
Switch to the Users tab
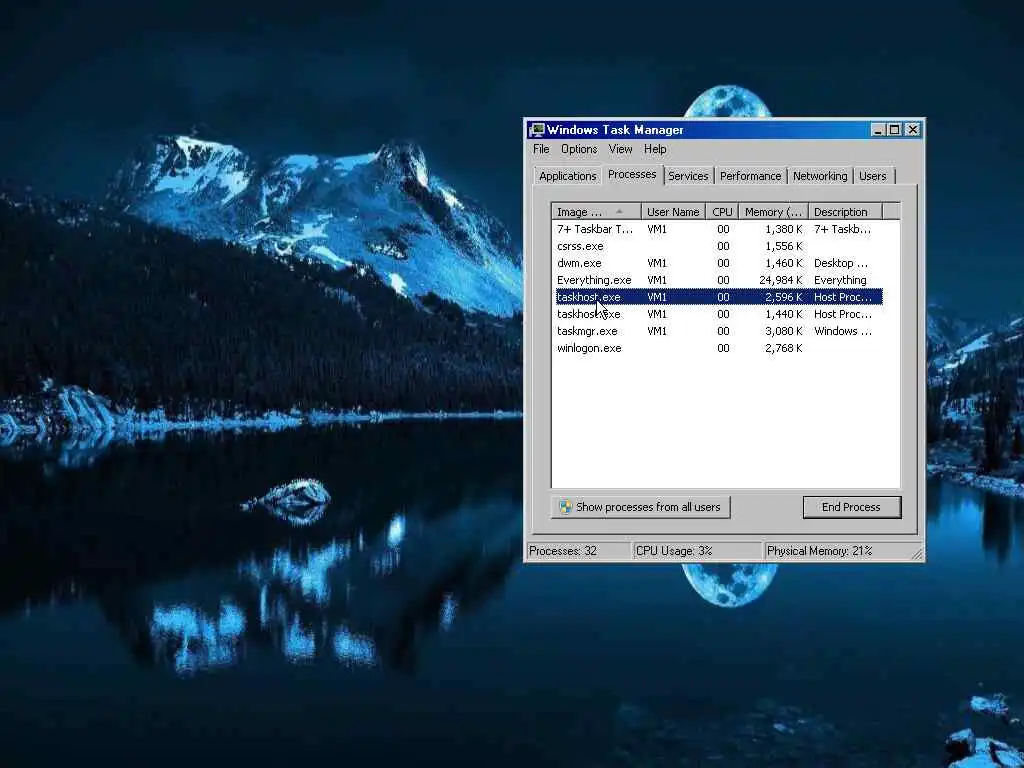coord(872,176)
